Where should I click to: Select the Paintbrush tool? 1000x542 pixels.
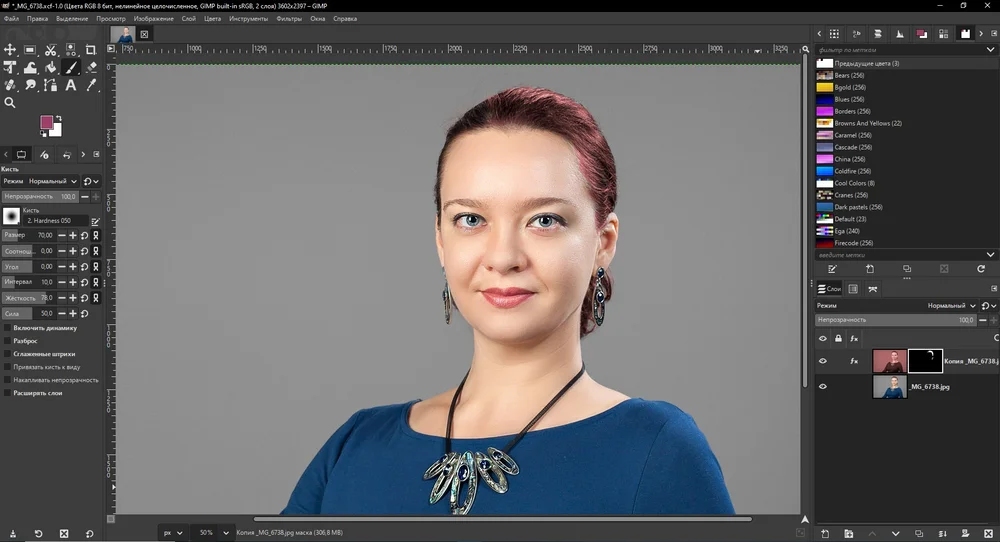71,68
